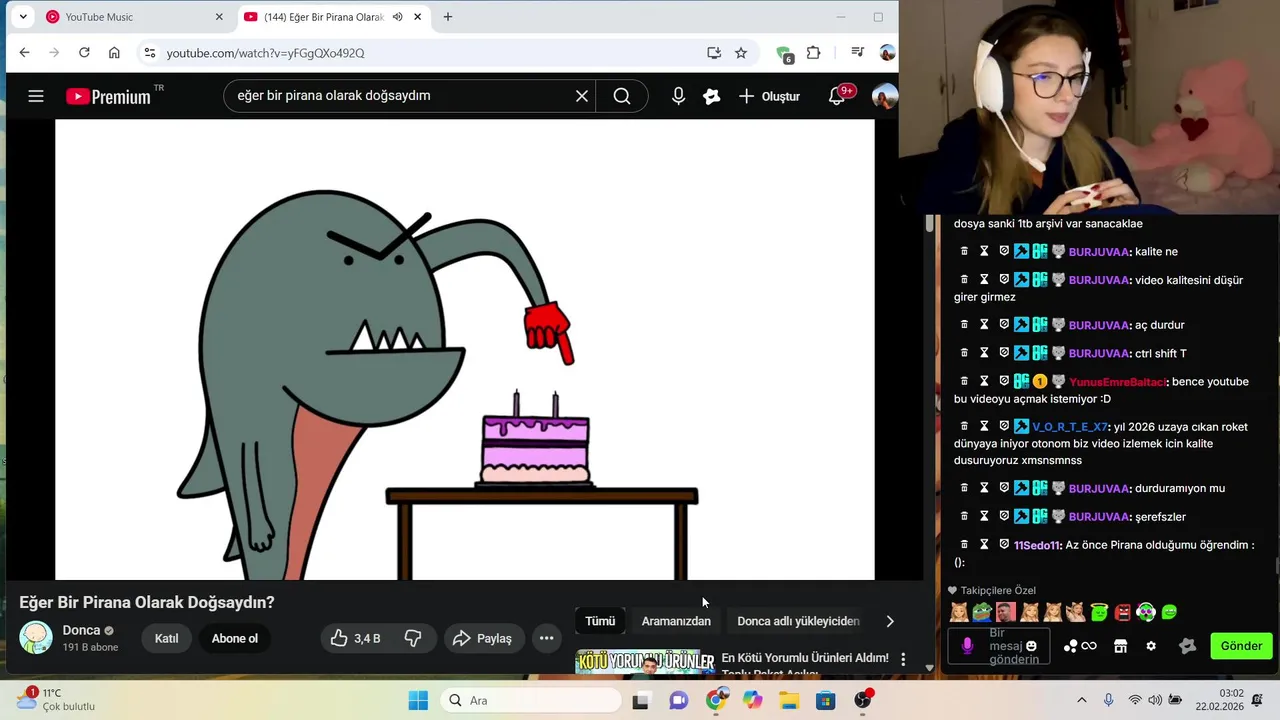Open chat settings gear icon
Image resolution: width=1280 pixels, height=720 pixels.
(1151, 646)
